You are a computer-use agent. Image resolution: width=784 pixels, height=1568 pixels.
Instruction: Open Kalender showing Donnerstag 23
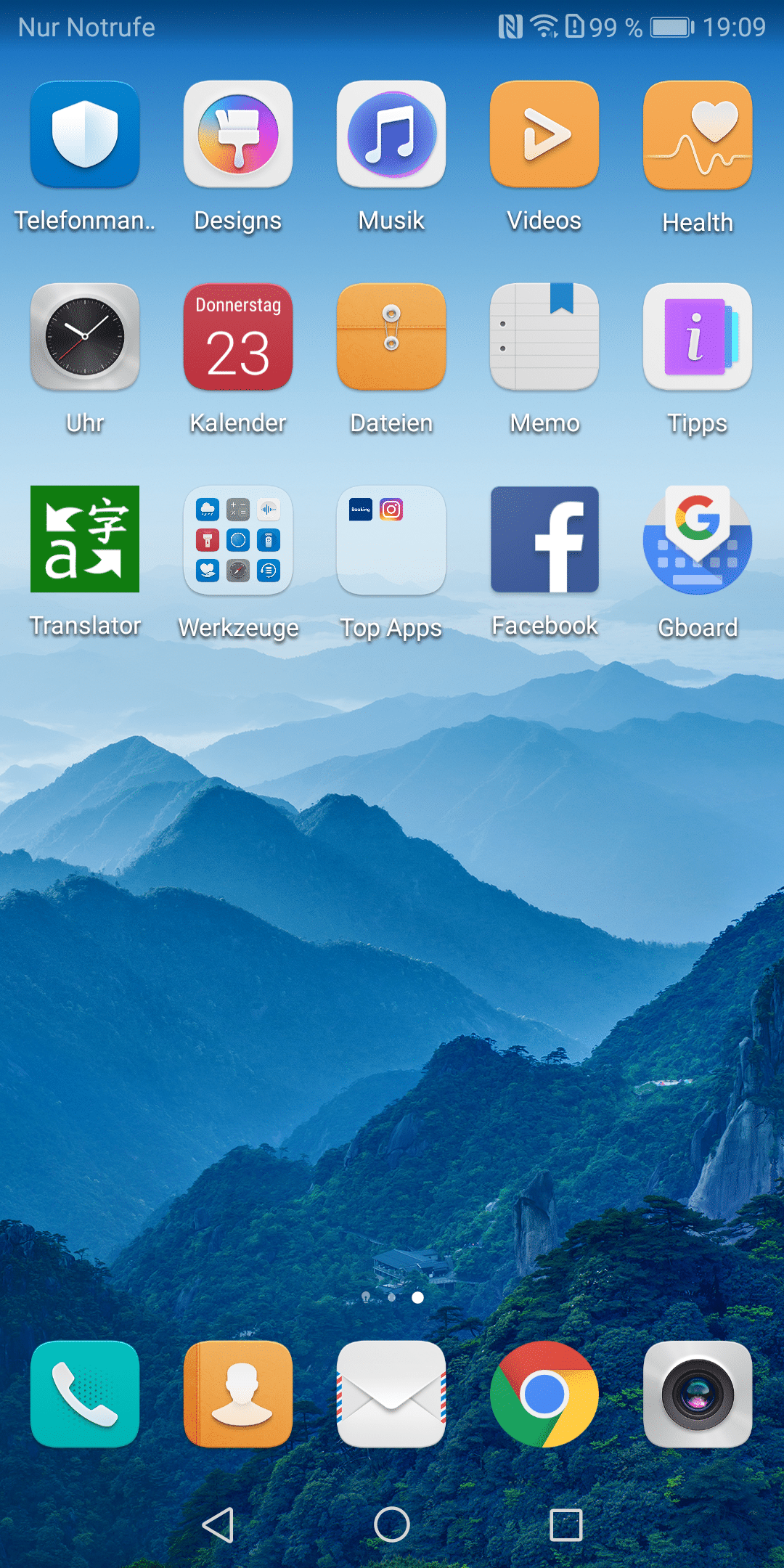coord(238,338)
